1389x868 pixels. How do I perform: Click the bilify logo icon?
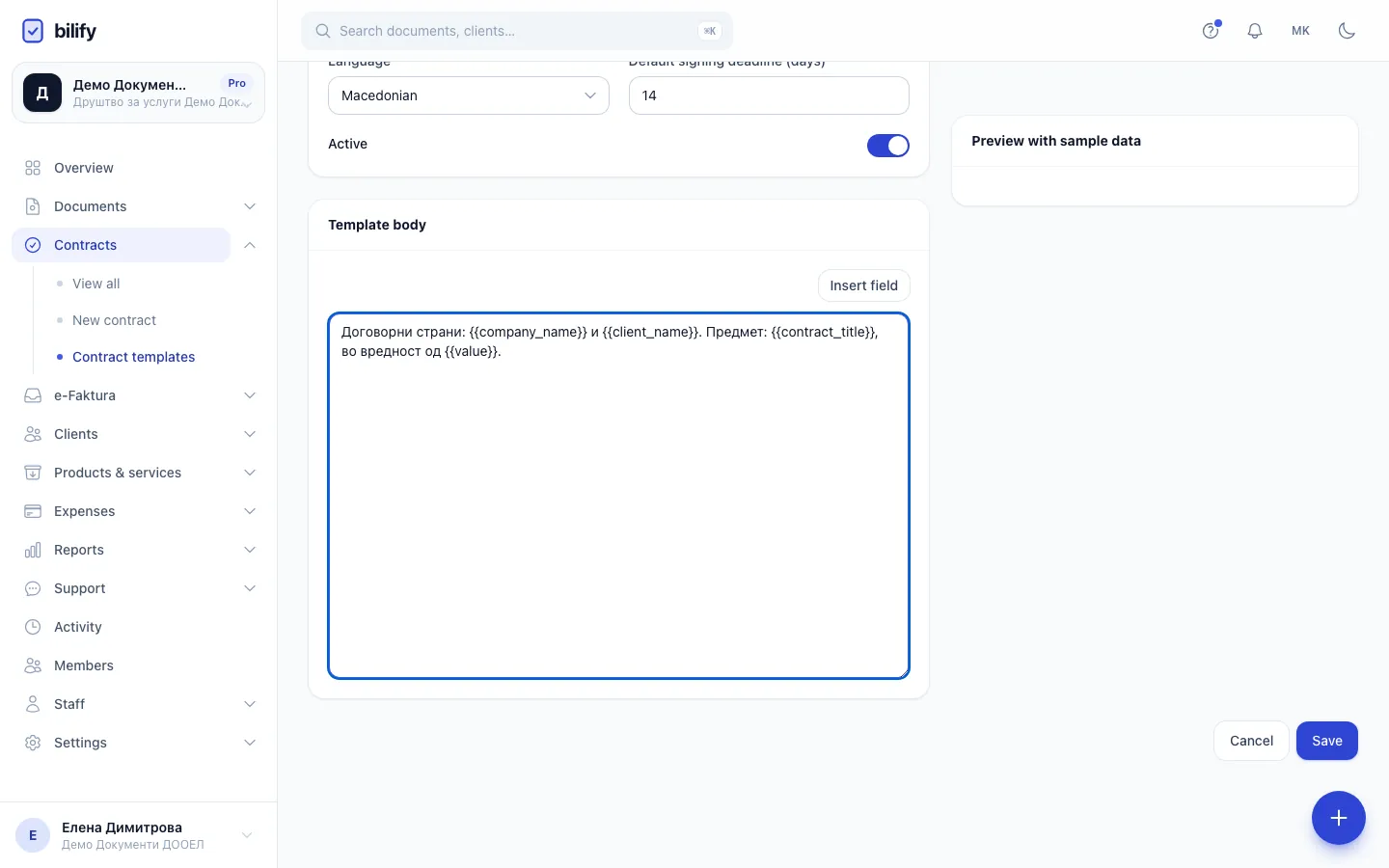click(33, 31)
